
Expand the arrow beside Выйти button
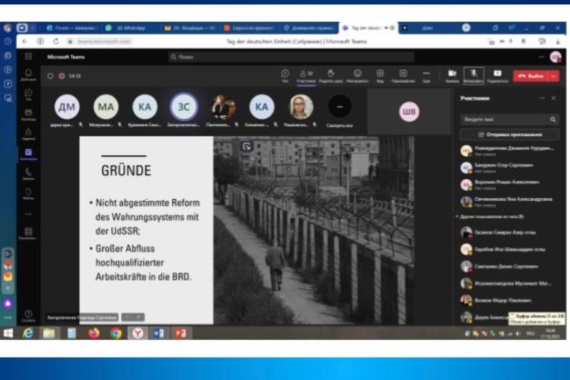[554, 76]
